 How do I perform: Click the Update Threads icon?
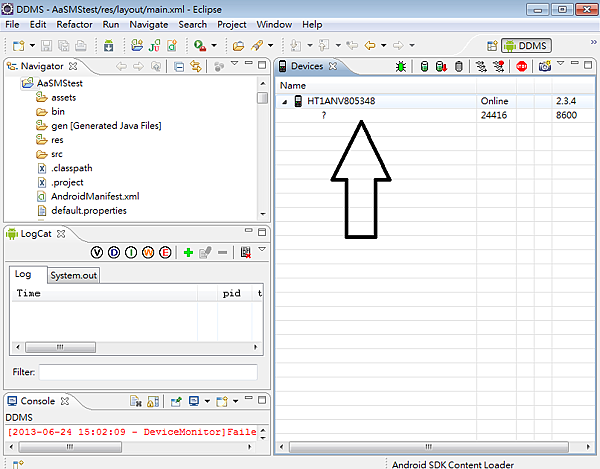coord(481,66)
